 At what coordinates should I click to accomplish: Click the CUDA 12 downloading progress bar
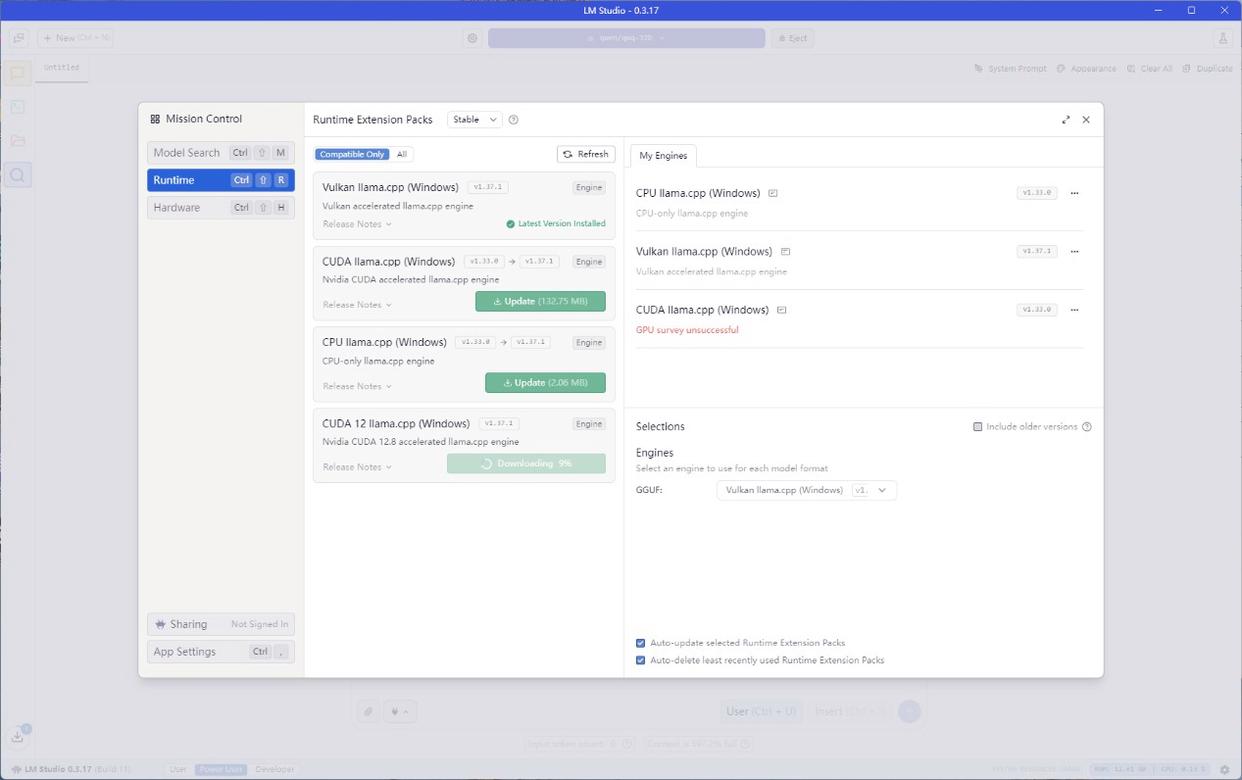[x=526, y=464]
